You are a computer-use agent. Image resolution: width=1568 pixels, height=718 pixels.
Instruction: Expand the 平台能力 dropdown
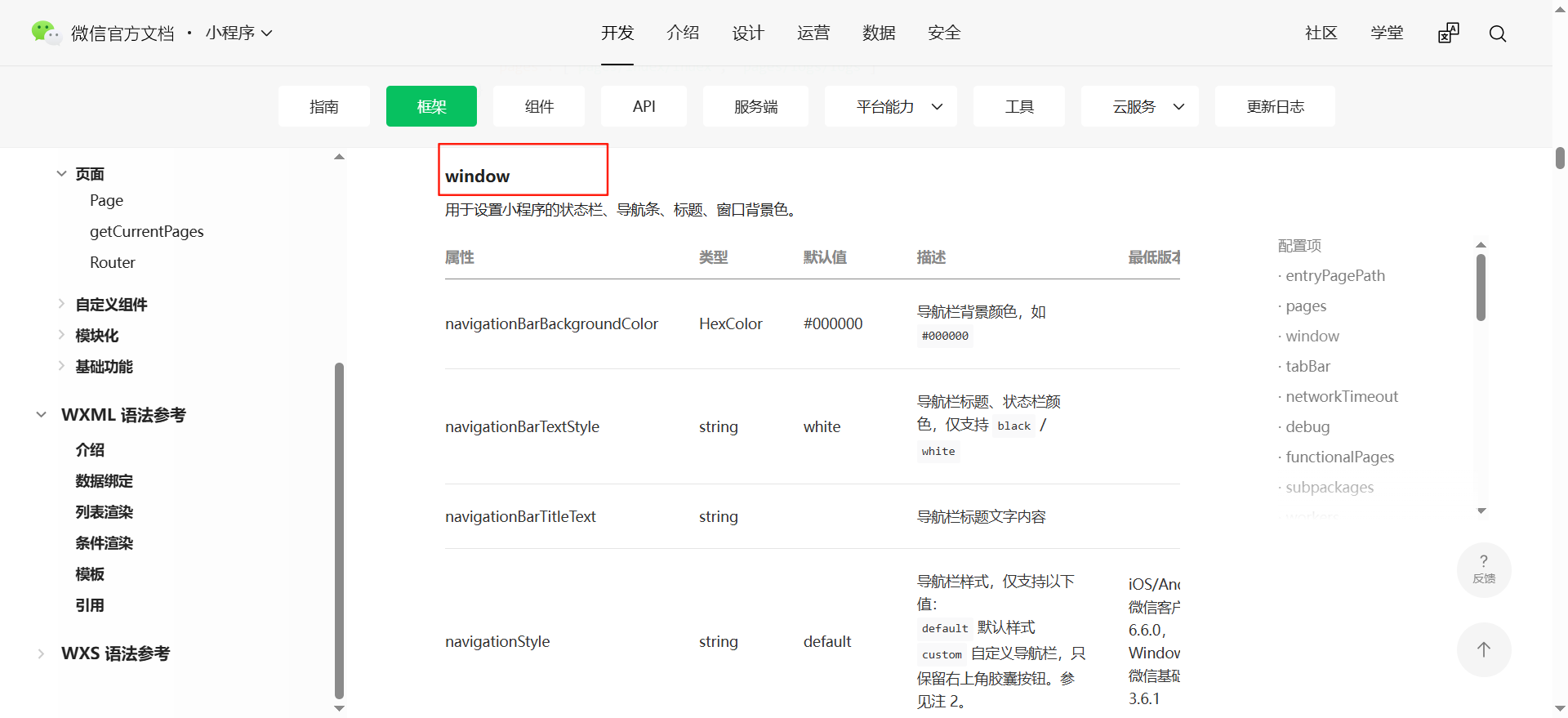(x=890, y=106)
